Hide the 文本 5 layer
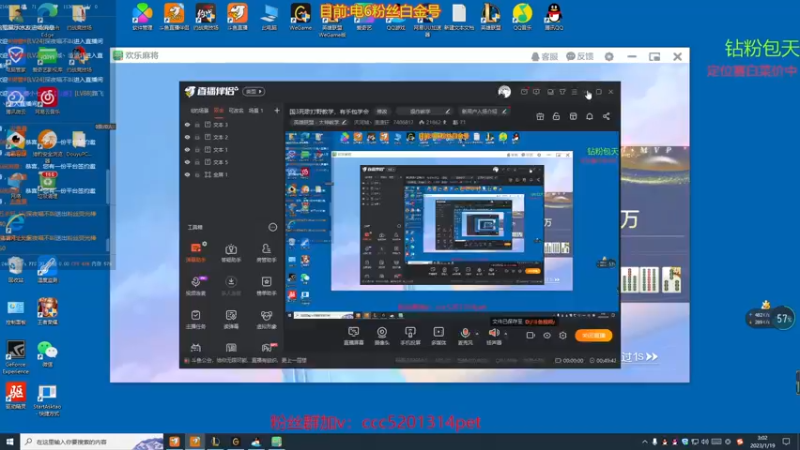This screenshot has width=800, height=450. click(x=187, y=162)
